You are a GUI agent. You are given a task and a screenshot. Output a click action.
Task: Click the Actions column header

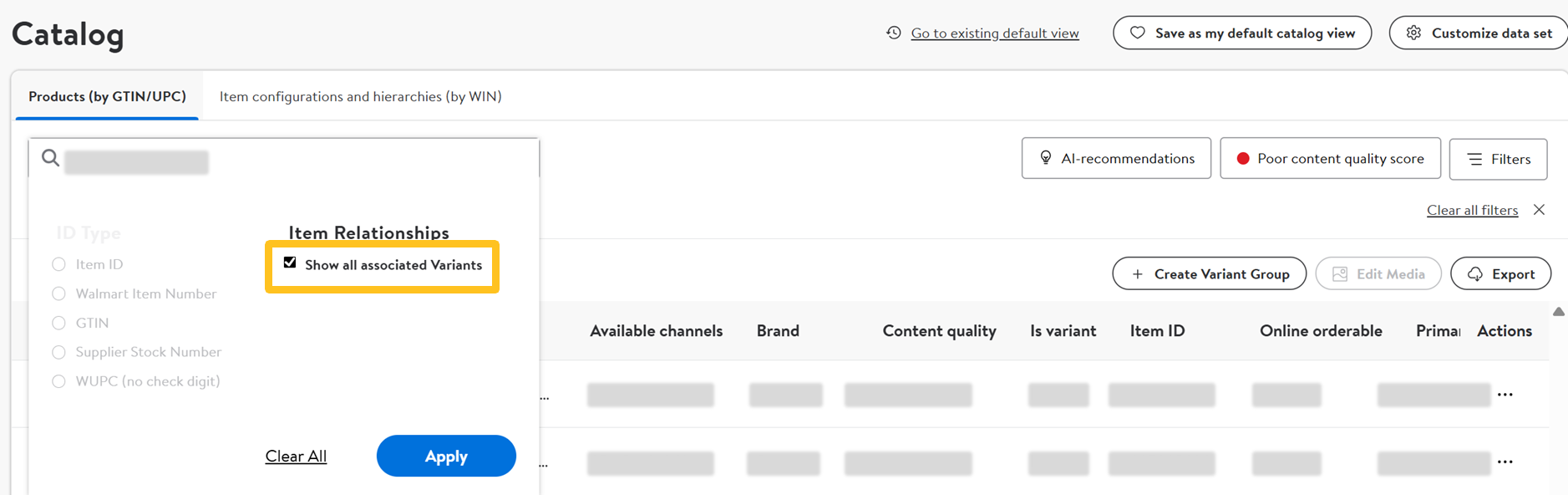[1504, 331]
